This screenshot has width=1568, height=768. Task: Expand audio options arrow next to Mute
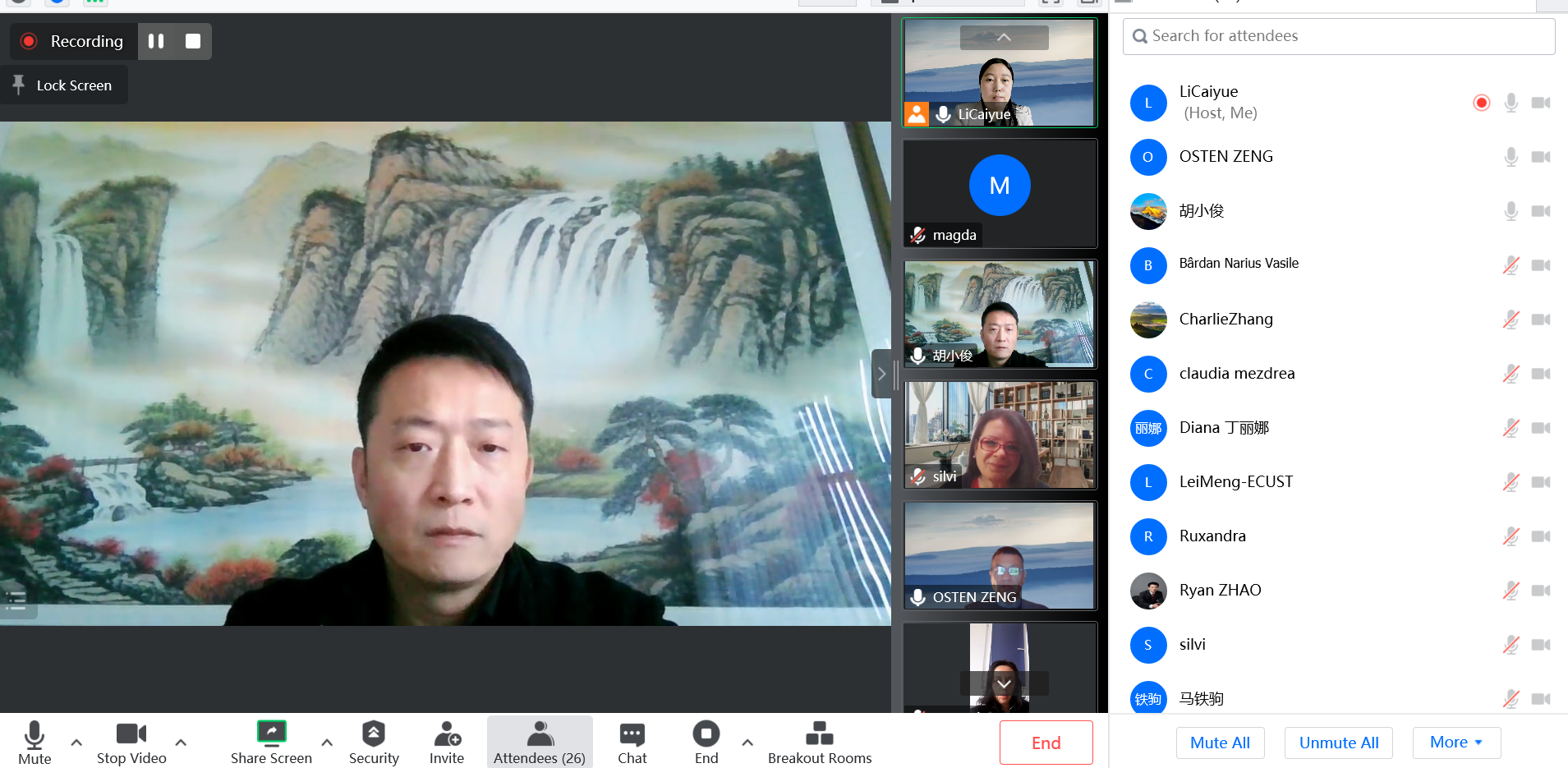[x=76, y=742]
